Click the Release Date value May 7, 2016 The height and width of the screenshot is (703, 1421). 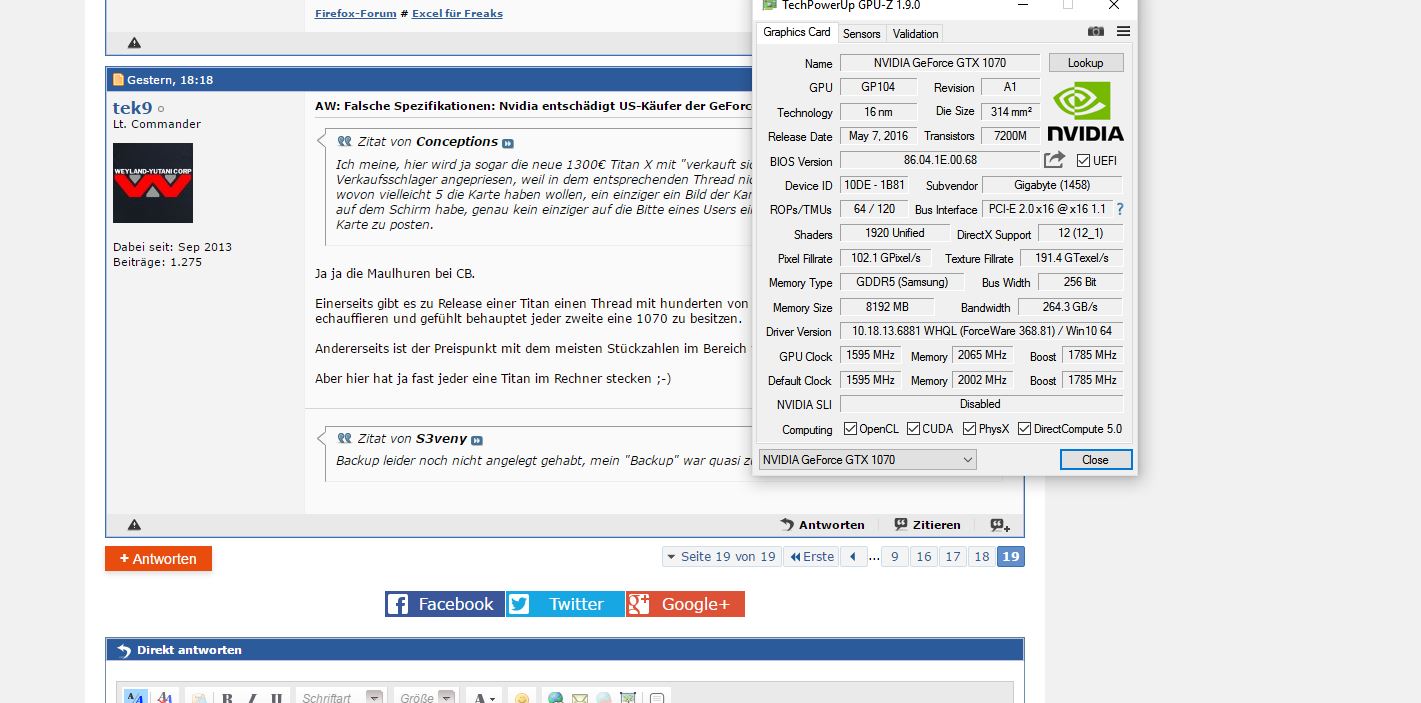click(x=878, y=136)
